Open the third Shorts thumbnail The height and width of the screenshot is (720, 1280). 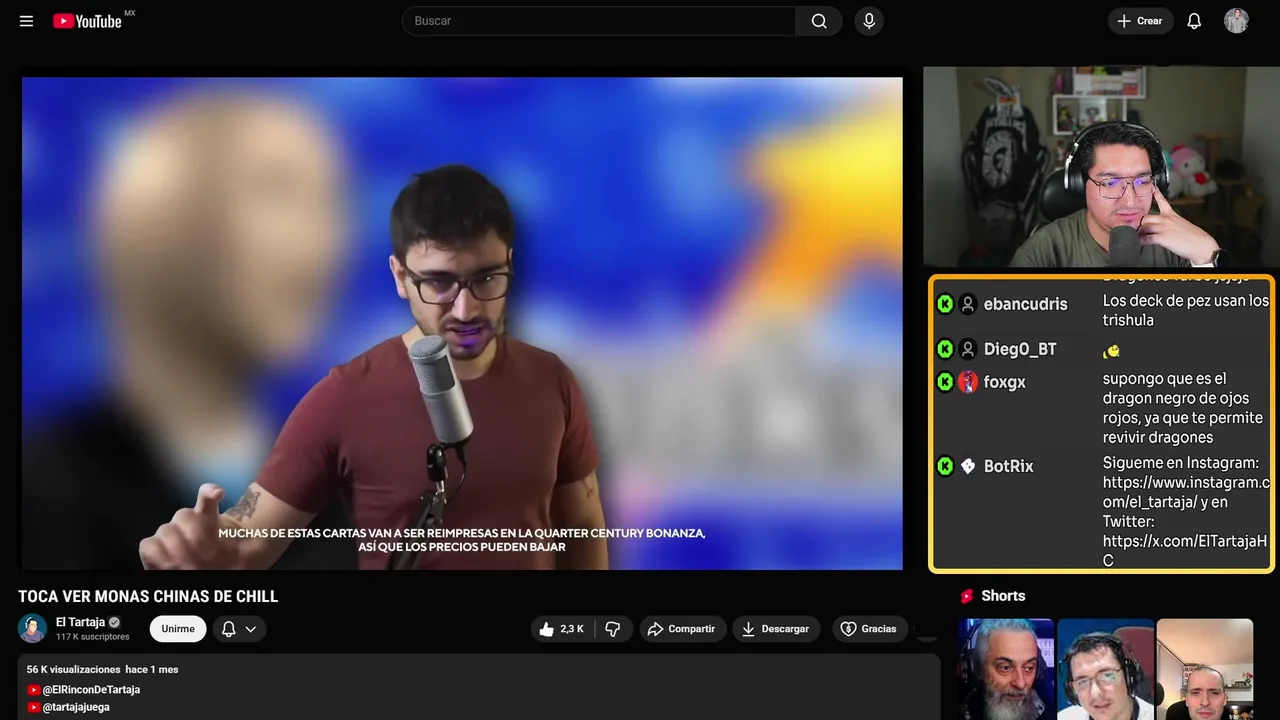1204,669
